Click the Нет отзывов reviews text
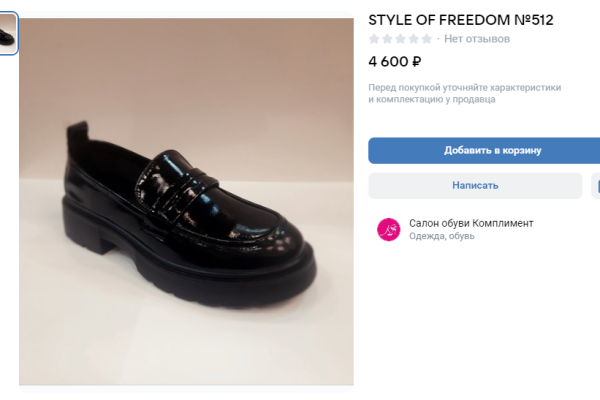 pyautogui.click(x=477, y=39)
